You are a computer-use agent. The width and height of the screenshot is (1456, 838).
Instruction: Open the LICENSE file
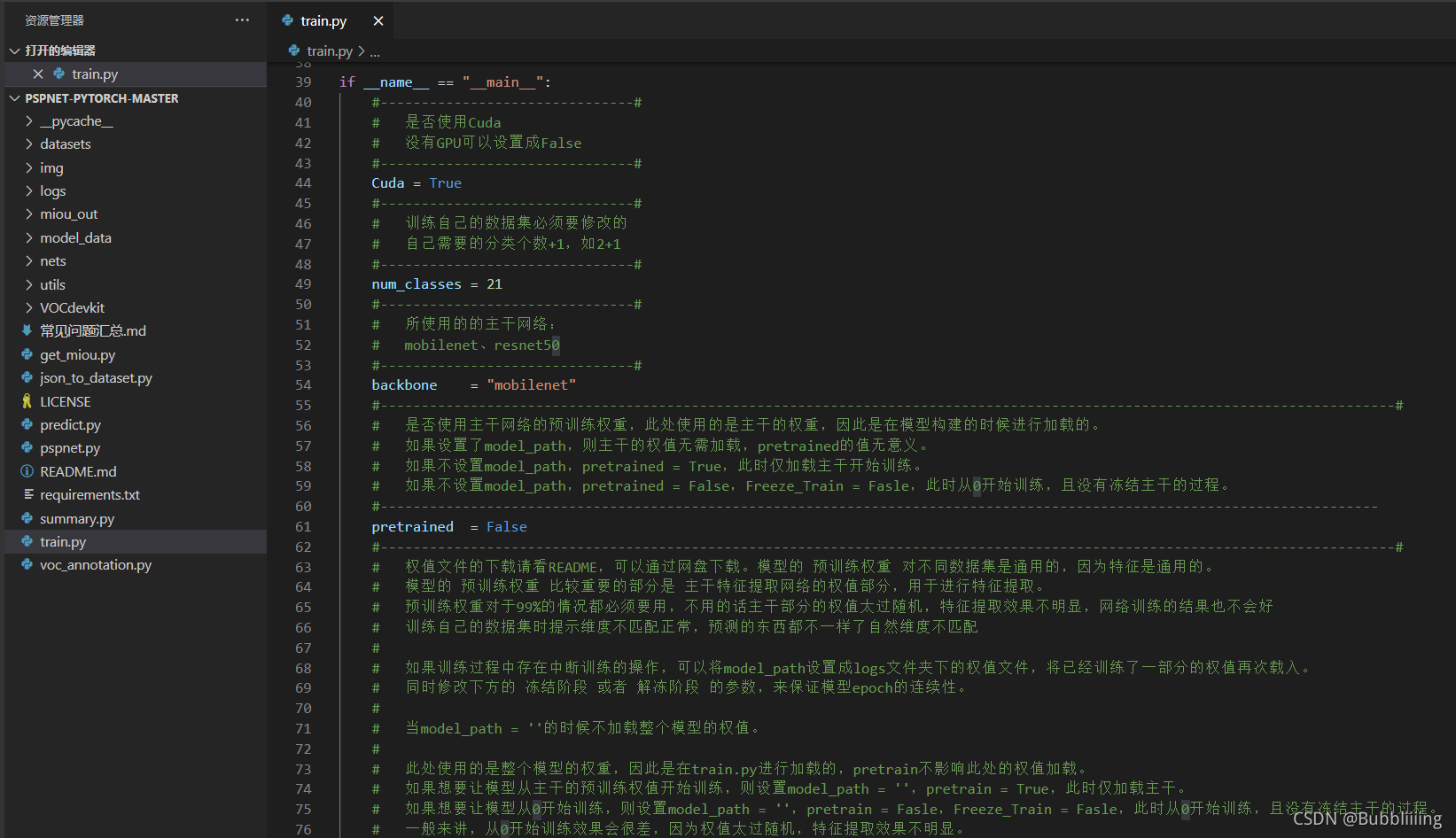tap(65, 402)
